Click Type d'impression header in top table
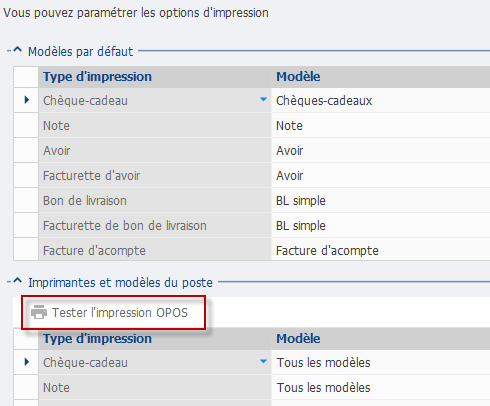 [97, 77]
